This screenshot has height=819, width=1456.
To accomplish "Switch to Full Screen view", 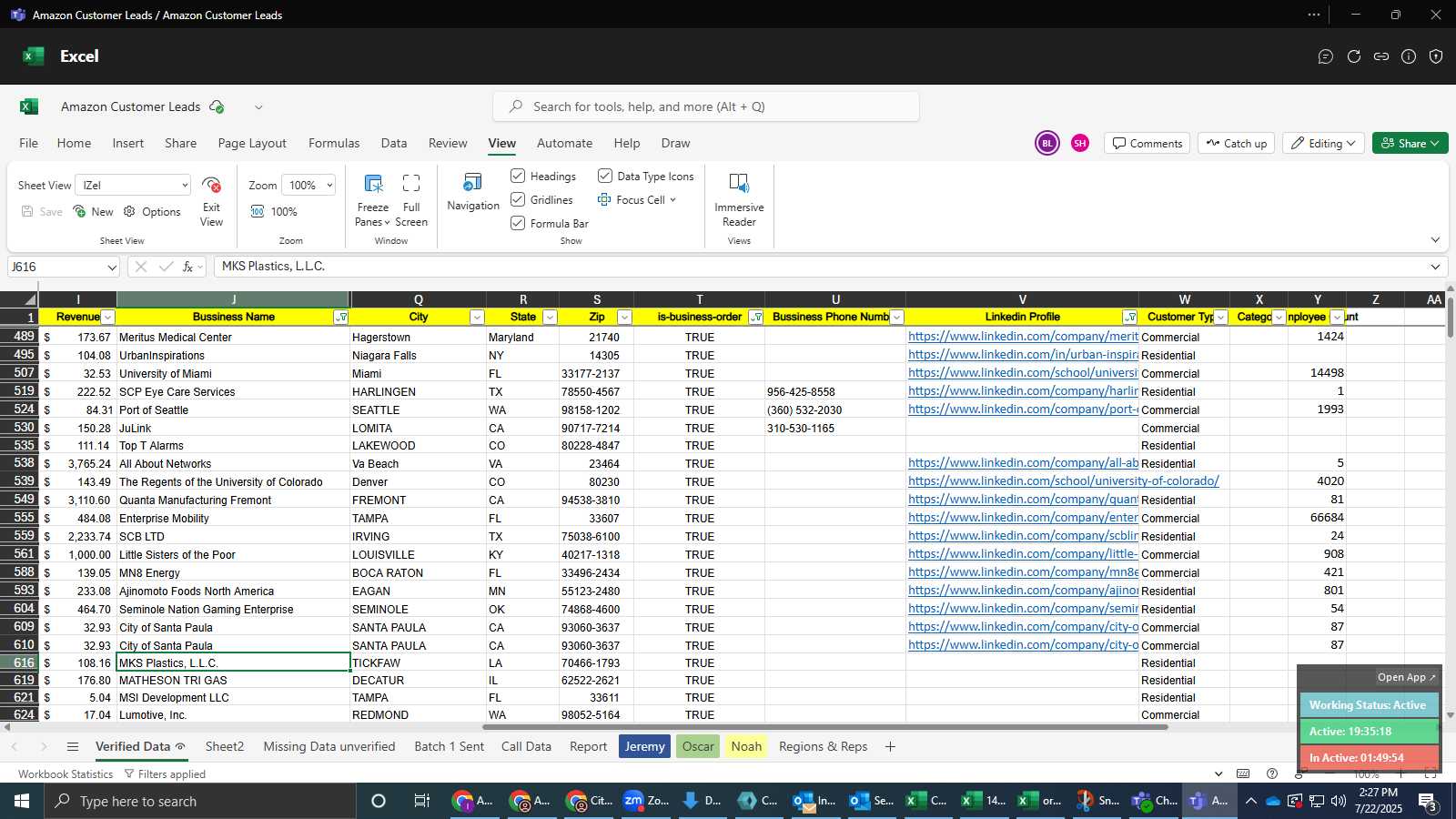I will [x=411, y=200].
